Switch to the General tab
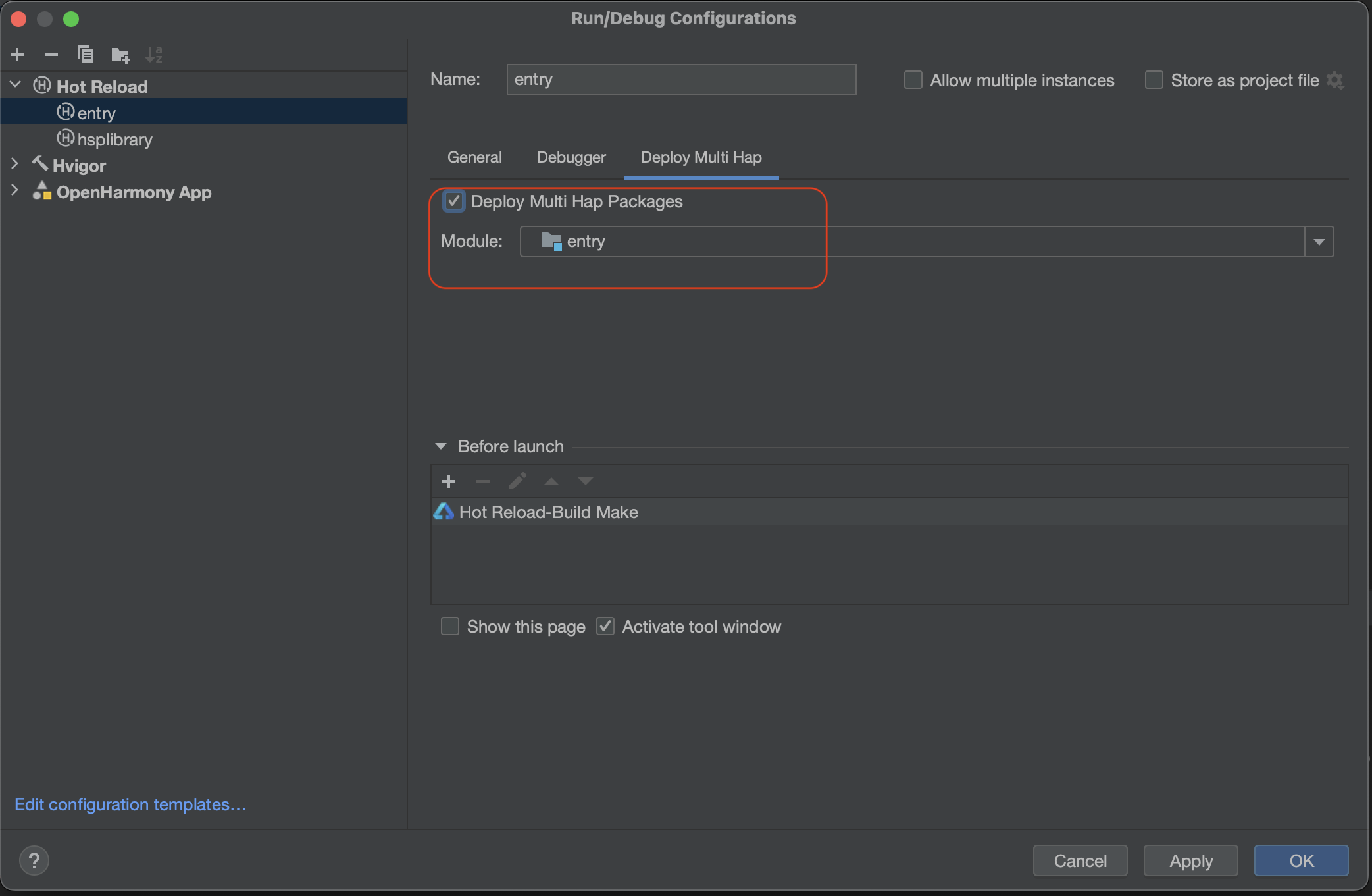The image size is (1372, 896). click(474, 157)
